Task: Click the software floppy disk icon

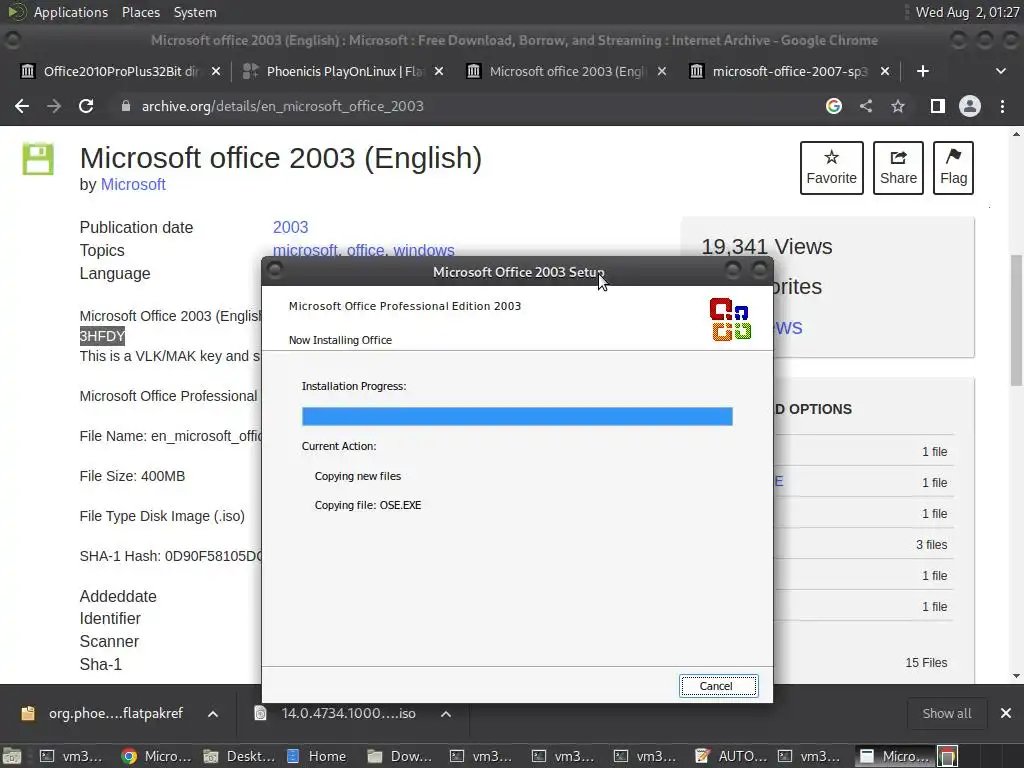Action: tap(39, 159)
